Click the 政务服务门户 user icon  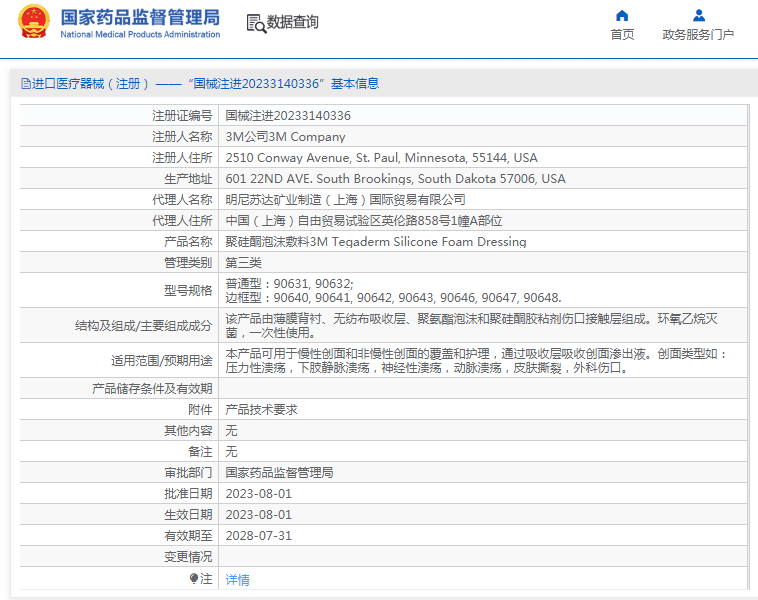[x=699, y=16]
